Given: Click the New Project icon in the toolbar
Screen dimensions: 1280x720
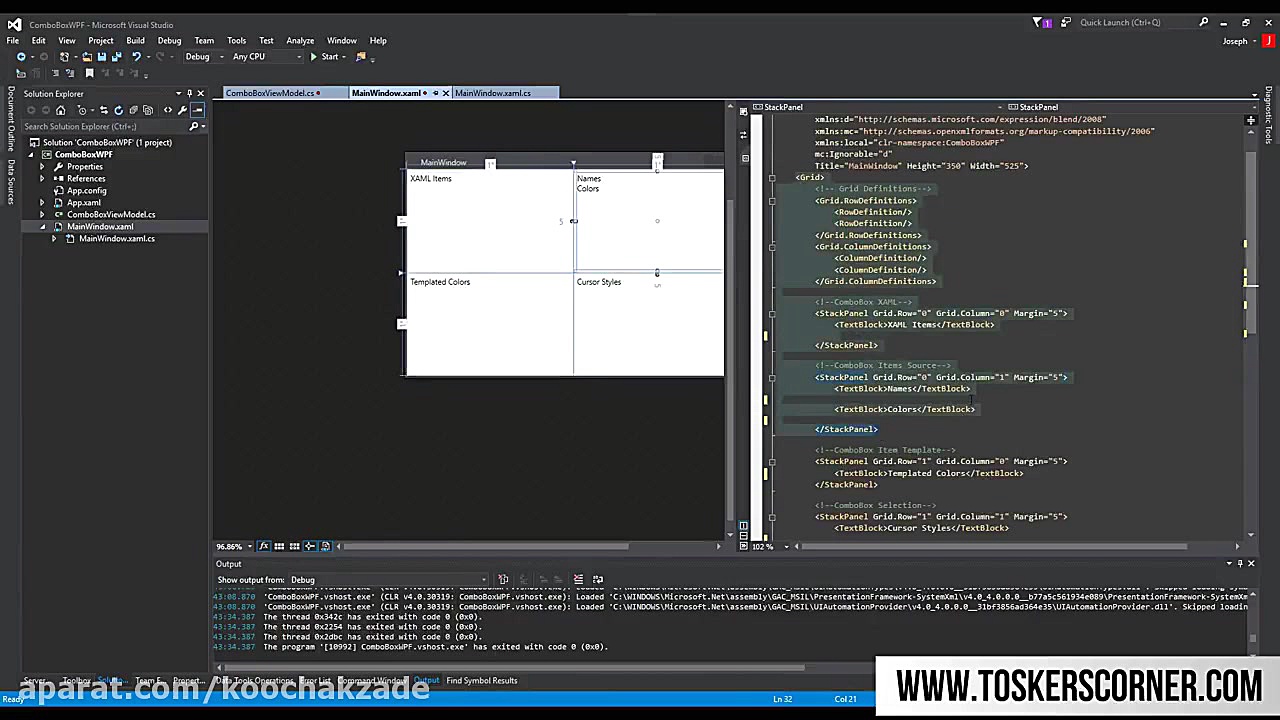Looking at the screenshot, I should coord(63,57).
